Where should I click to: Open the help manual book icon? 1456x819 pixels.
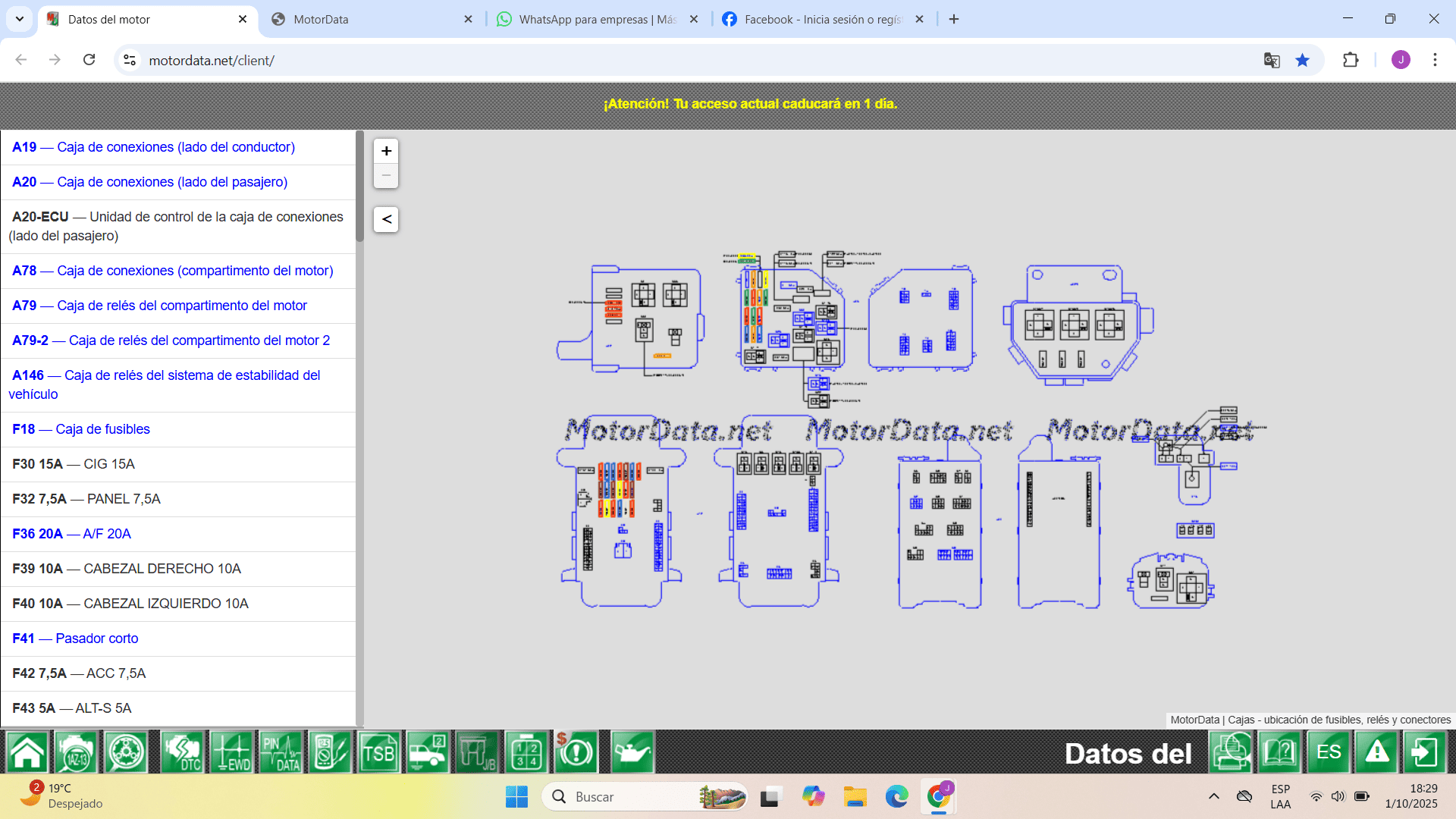1279,752
